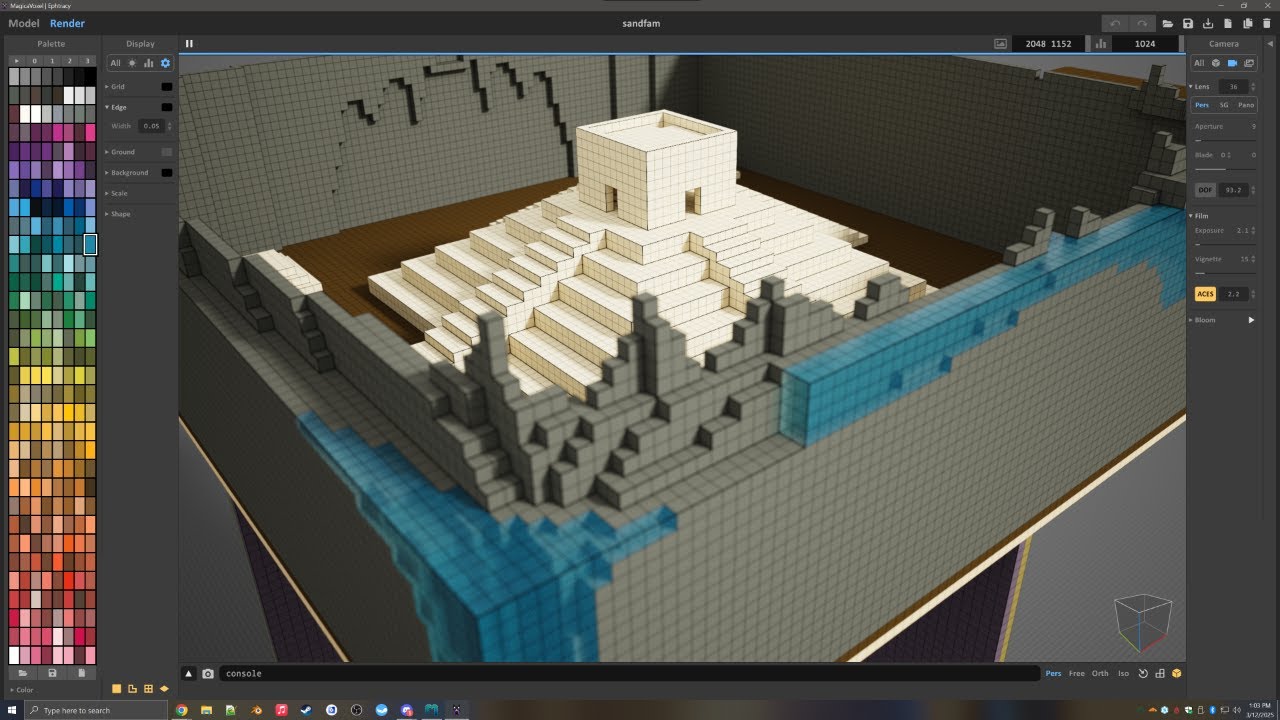This screenshot has width=1280, height=720.
Task: Select SG lens mode
Action: [1224, 105]
